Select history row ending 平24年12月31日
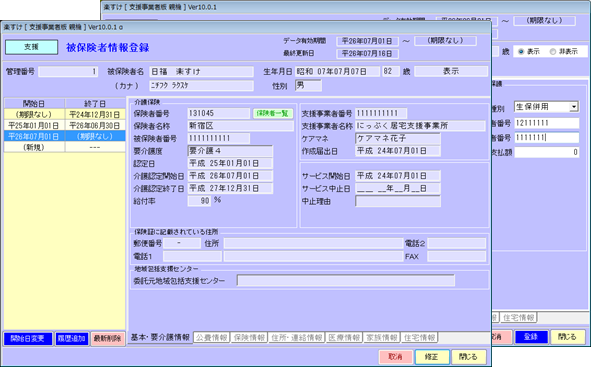The height and width of the screenshot is (367, 591). (x=64, y=114)
